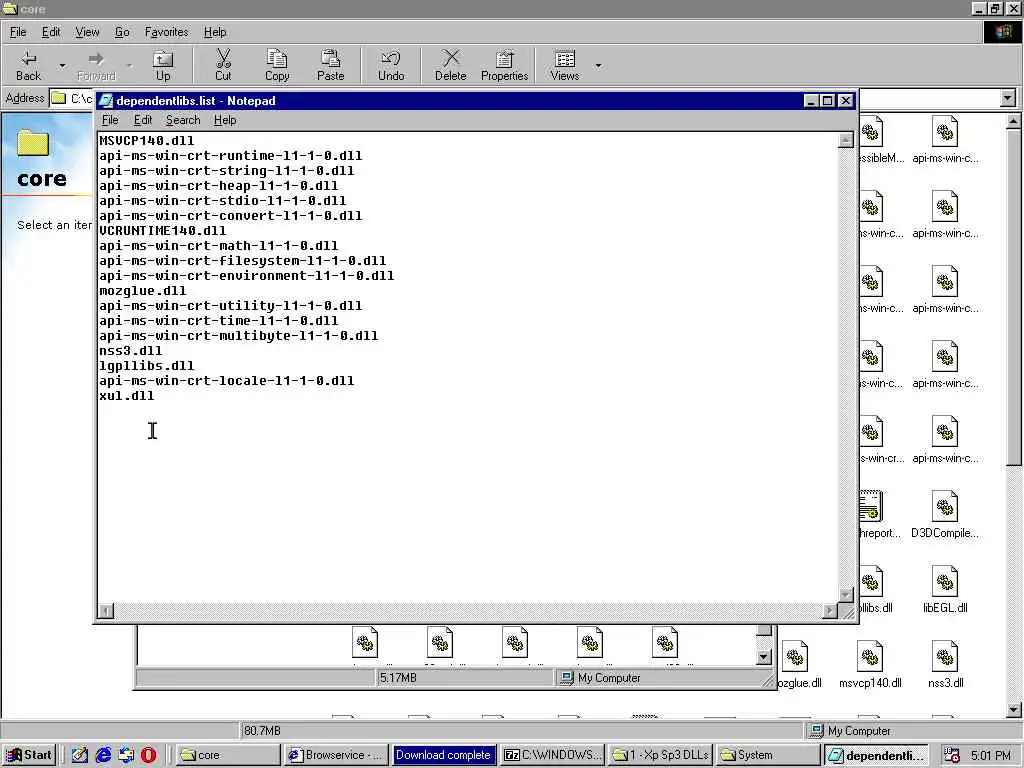Switch to Download complete taskbar button

coord(443,755)
